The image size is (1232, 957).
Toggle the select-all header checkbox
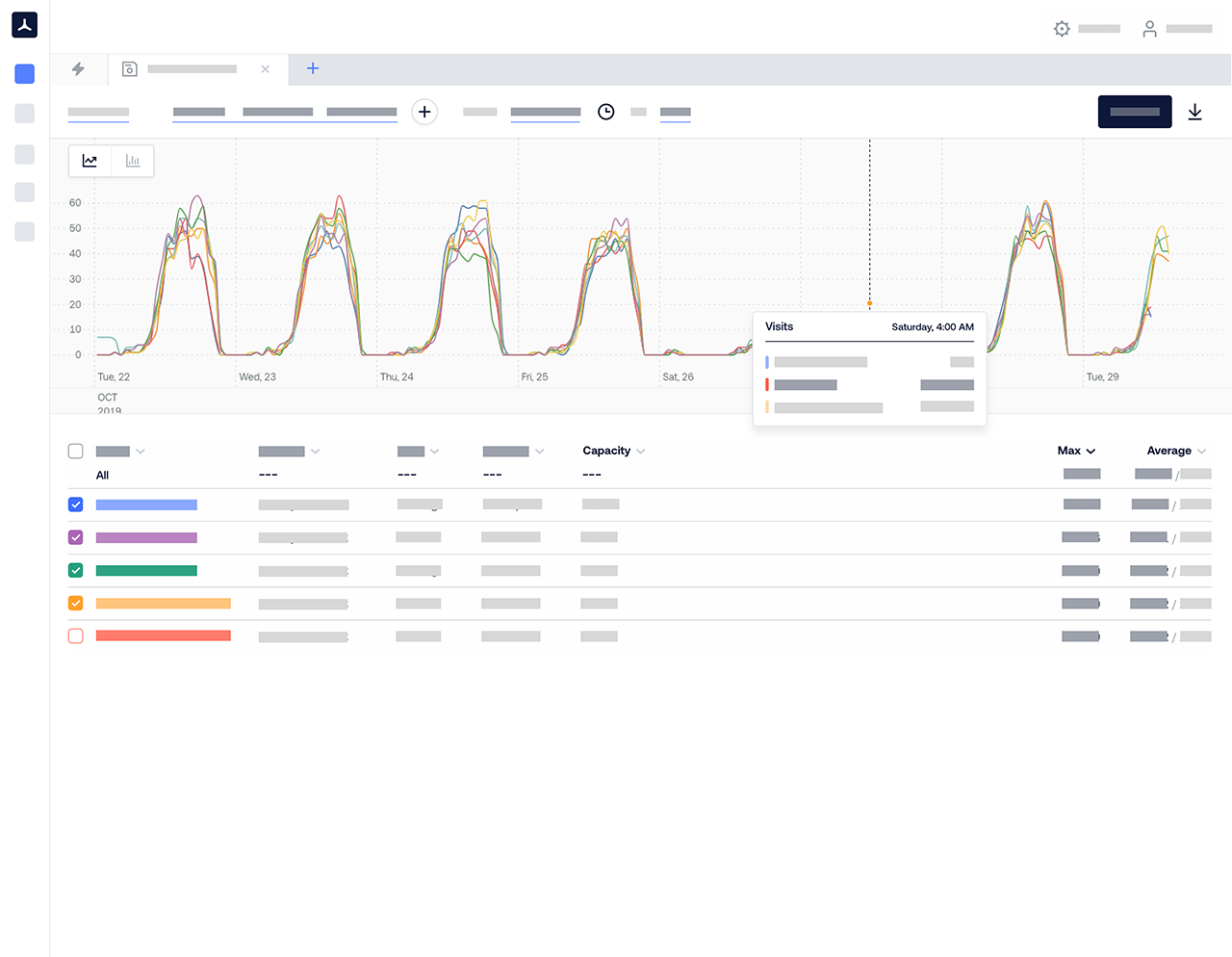(76, 452)
